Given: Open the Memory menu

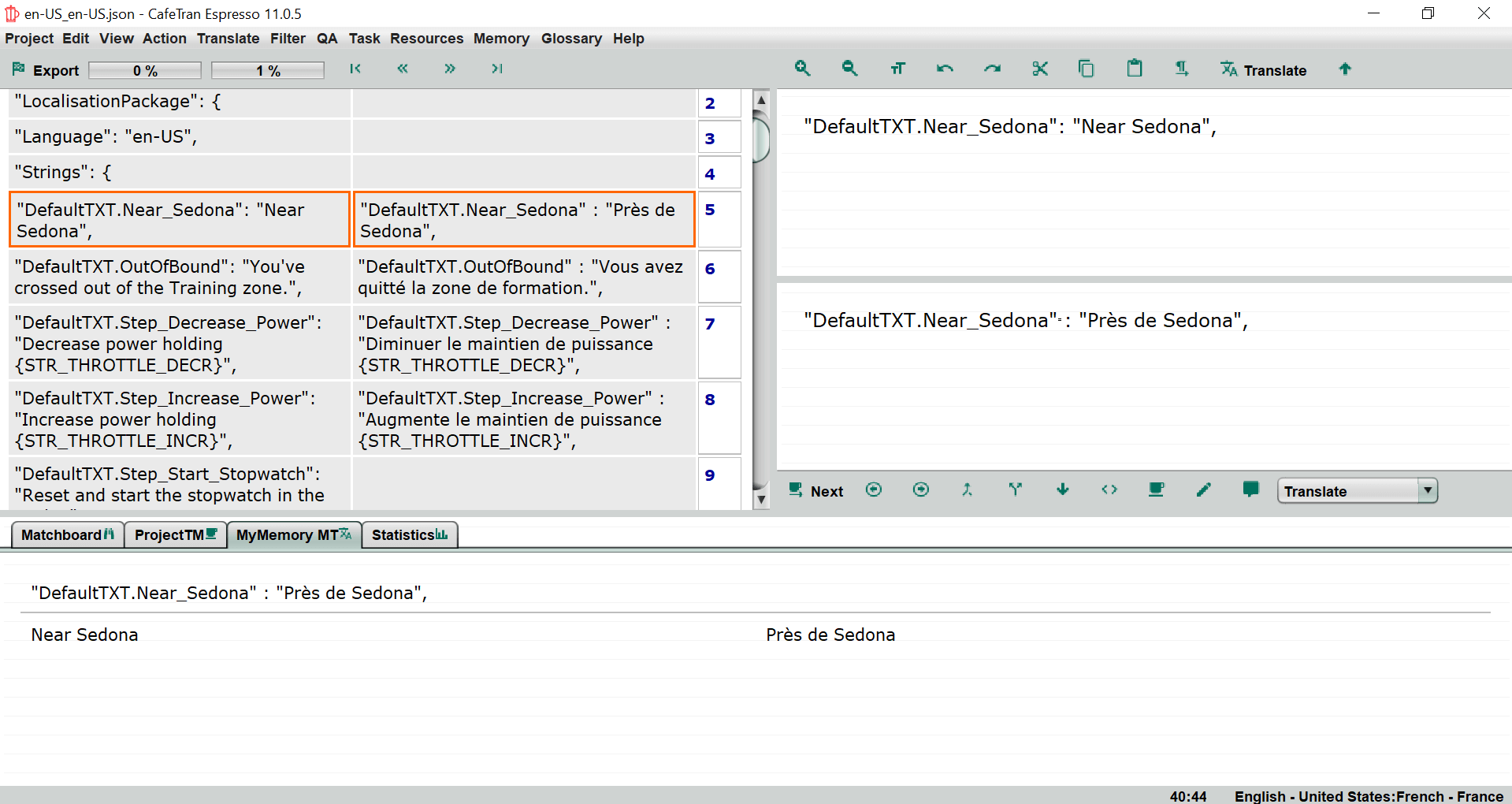Looking at the screenshot, I should [501, 39].
